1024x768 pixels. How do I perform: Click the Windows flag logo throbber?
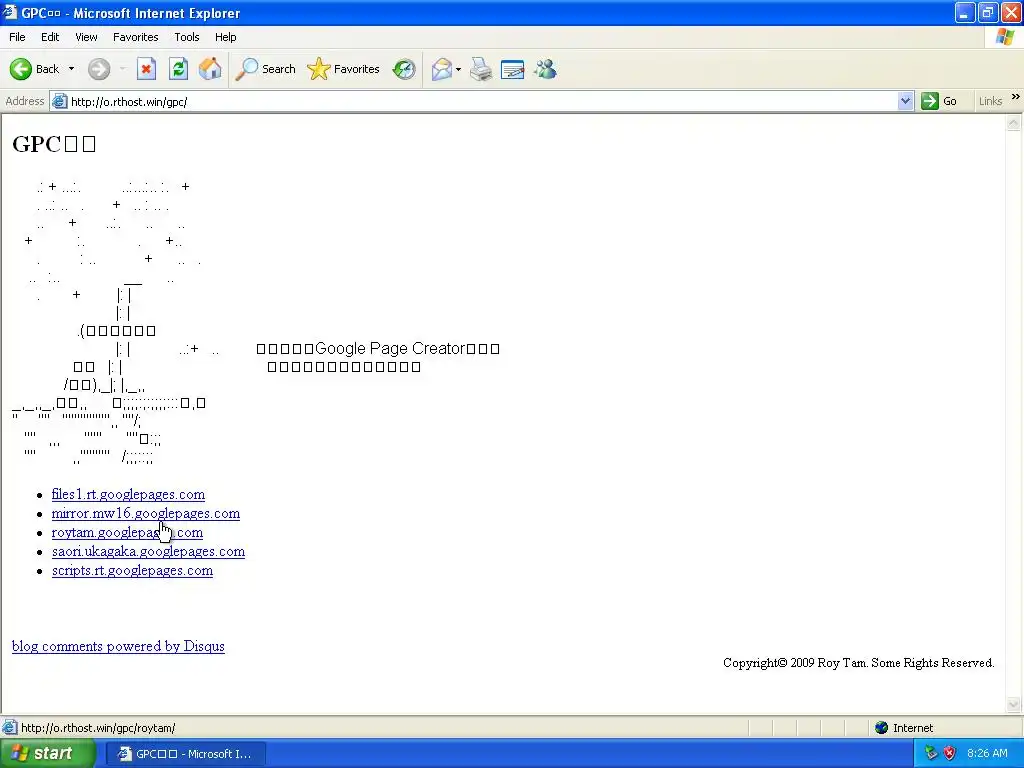[x=1005, y=37]
